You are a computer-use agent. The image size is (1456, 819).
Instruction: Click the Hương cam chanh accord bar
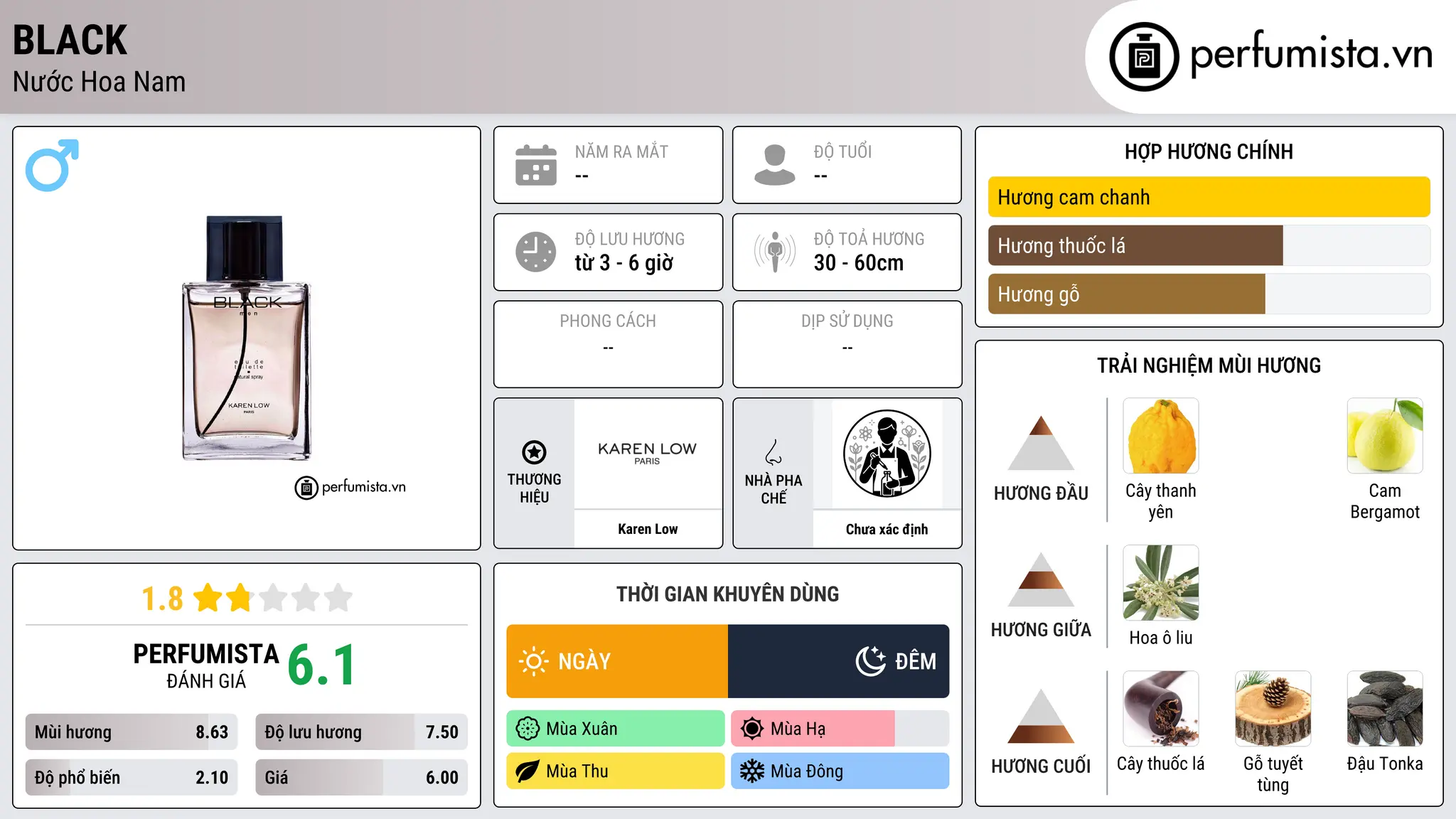[x=1209, y=197]
